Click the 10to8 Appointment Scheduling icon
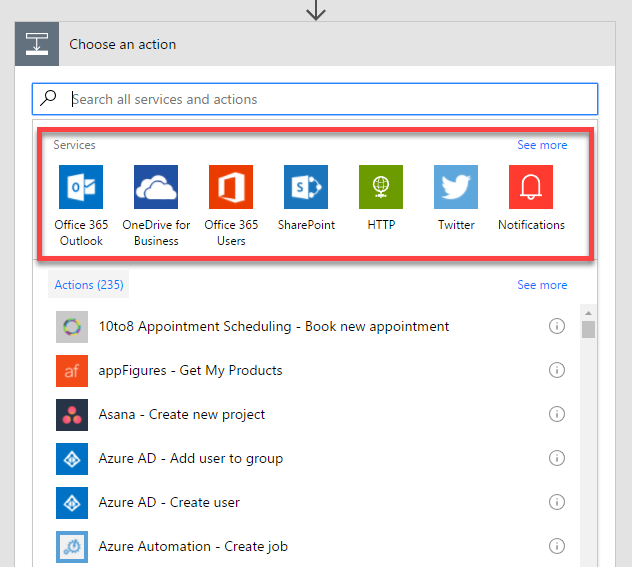The height and width of the screenshot is (567, 632). click(x=72, y=327)
